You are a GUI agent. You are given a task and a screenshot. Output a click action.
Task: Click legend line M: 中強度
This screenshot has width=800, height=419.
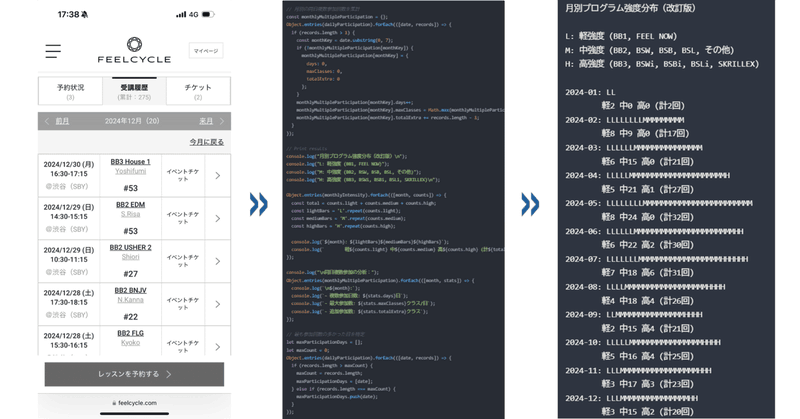[x=649, y=50]
